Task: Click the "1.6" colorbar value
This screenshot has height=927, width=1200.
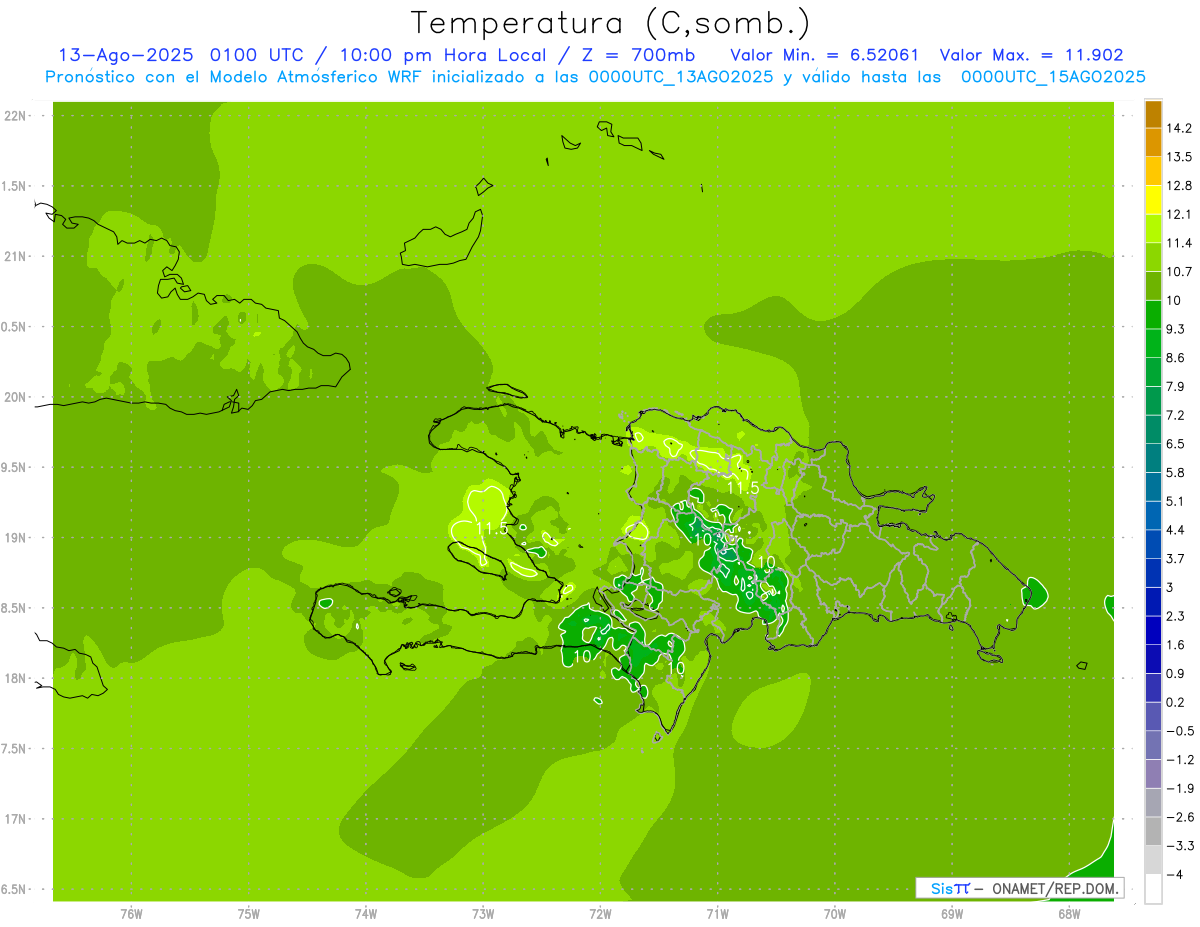Action: (1175, 645)
